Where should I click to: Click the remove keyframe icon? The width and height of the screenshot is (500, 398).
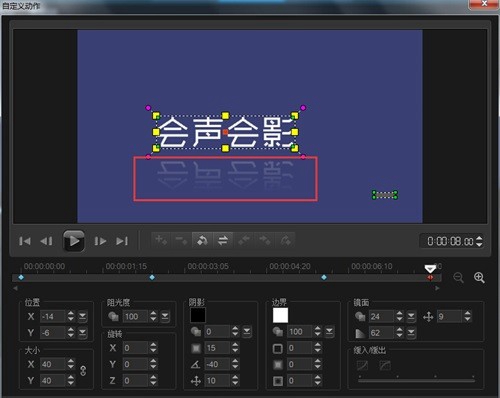pyautogui.click(x=182, y=240)
